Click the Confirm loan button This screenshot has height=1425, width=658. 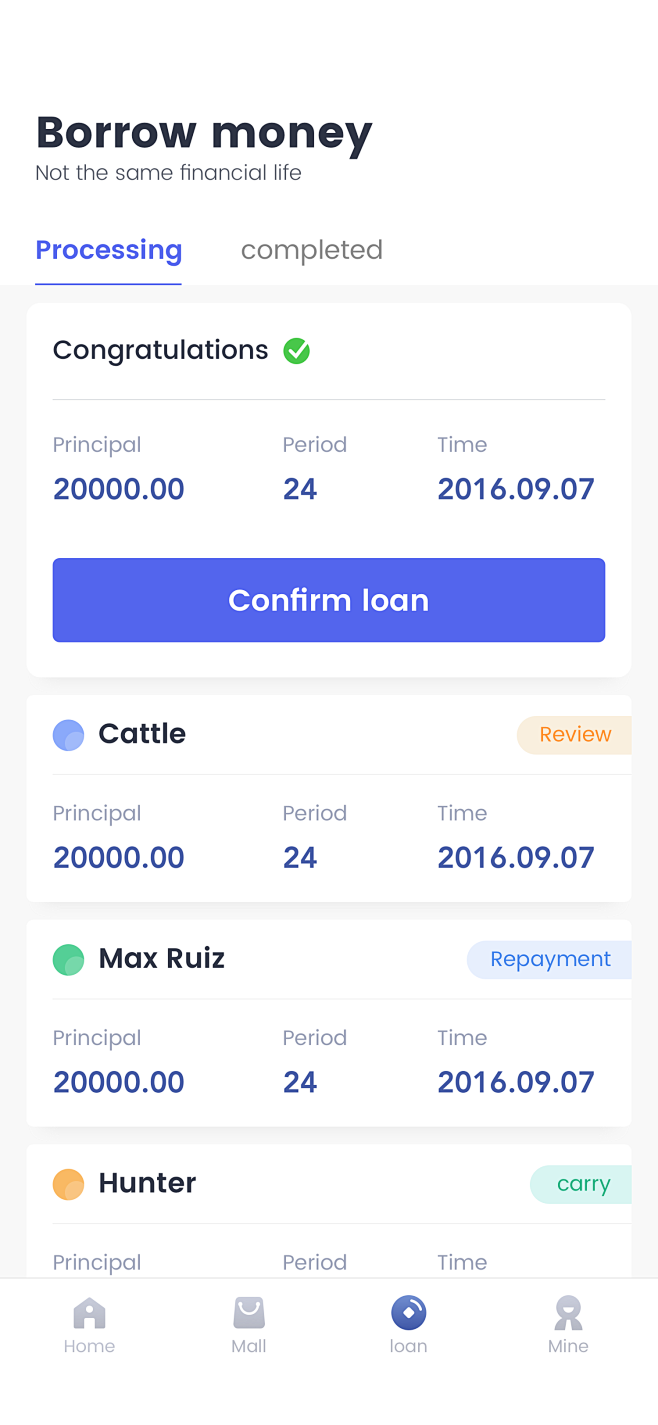[x=329, y=600]
